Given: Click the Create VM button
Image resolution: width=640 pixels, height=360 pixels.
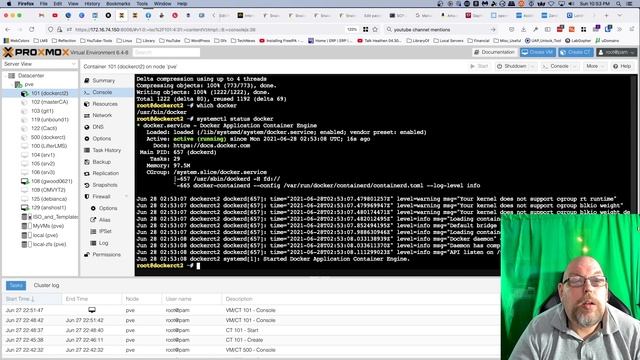Looking at the screenshot, I should click(538, 52).
